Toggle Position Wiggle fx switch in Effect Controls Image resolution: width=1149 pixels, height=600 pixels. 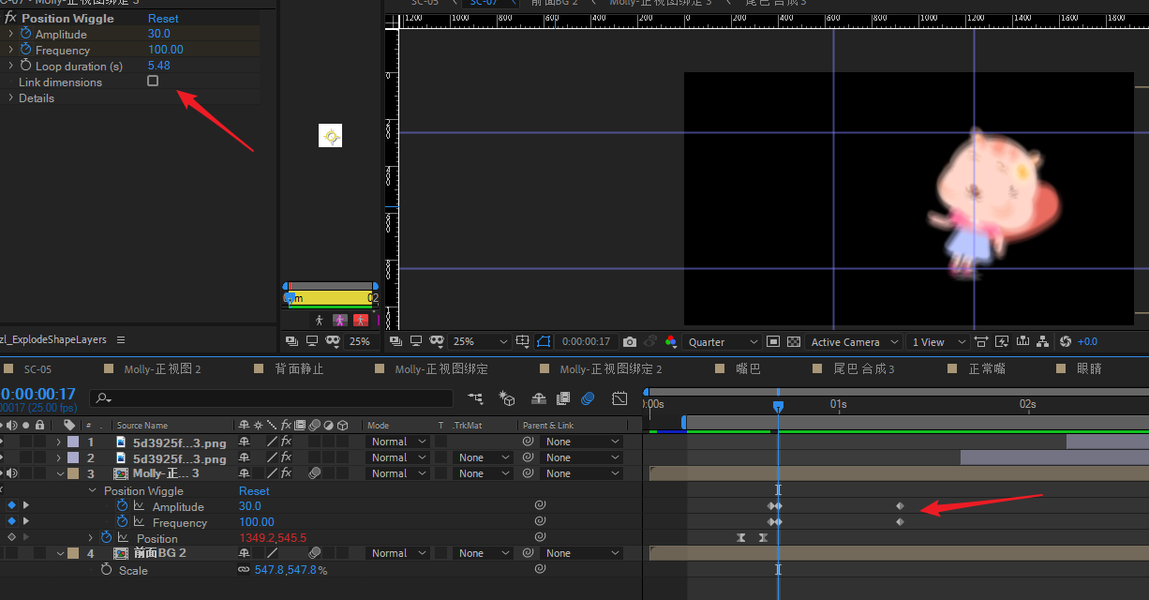(x=10, y=18)
